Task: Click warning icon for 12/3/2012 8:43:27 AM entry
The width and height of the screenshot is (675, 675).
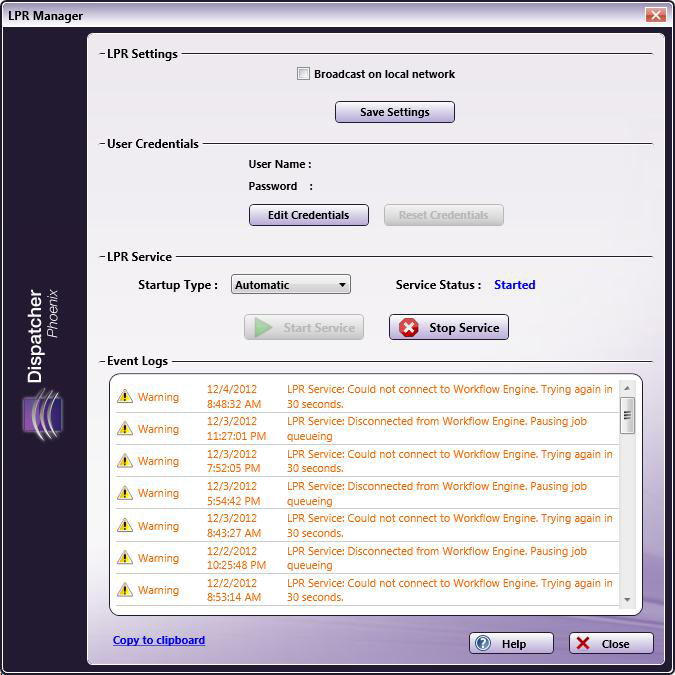Action: click(125, 525)
